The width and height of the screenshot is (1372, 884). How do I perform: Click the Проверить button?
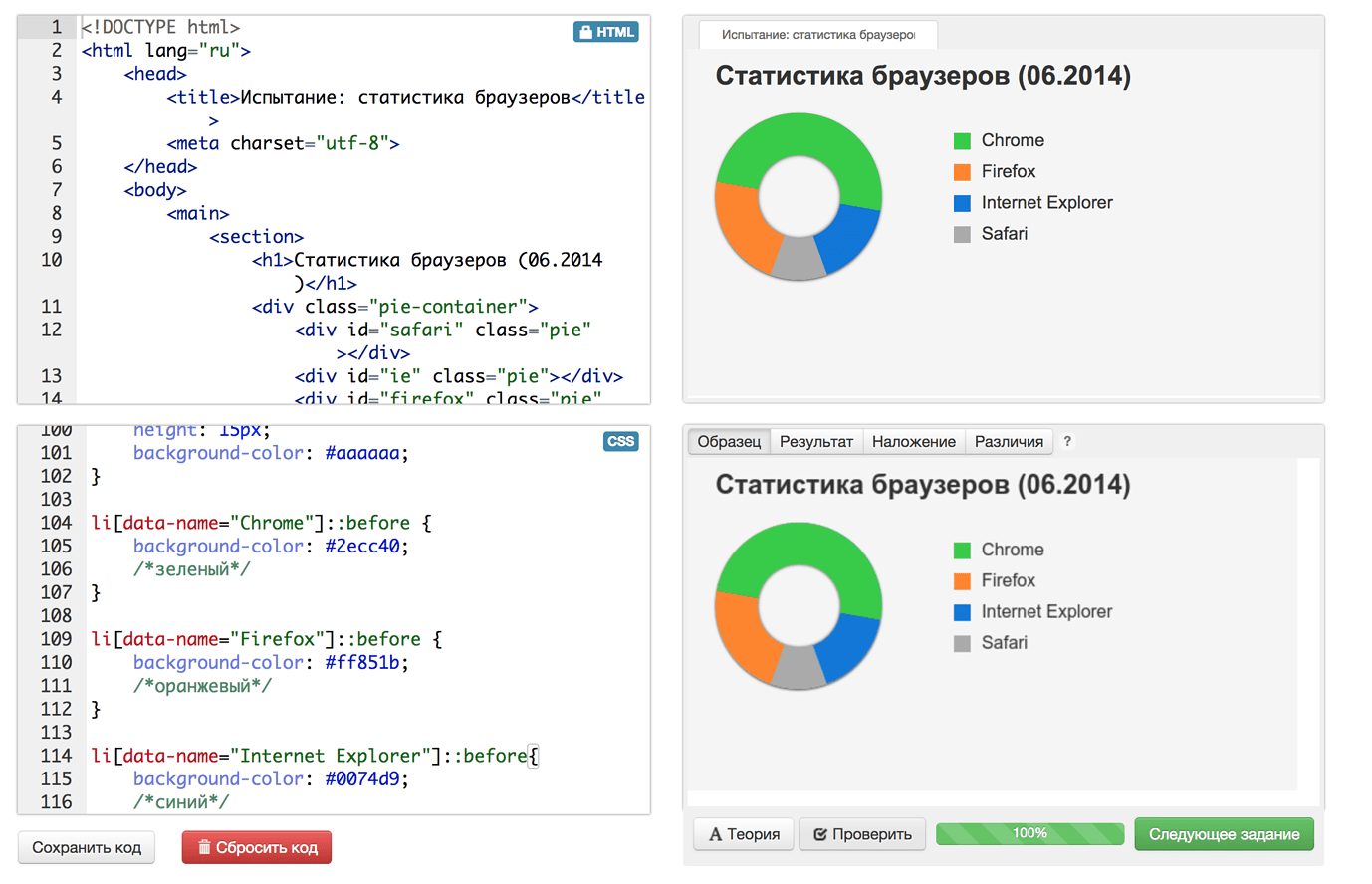click(x=862, y=834)
